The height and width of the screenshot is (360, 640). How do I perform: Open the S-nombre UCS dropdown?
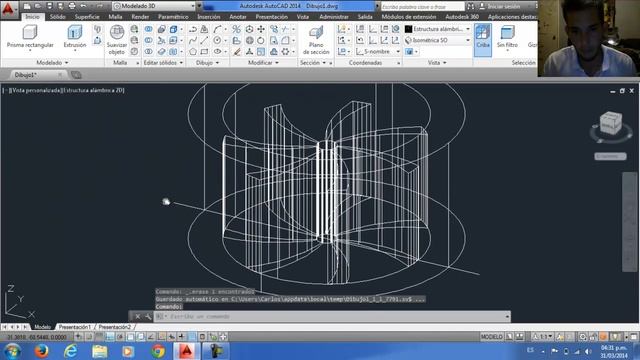tap(378, 52)
